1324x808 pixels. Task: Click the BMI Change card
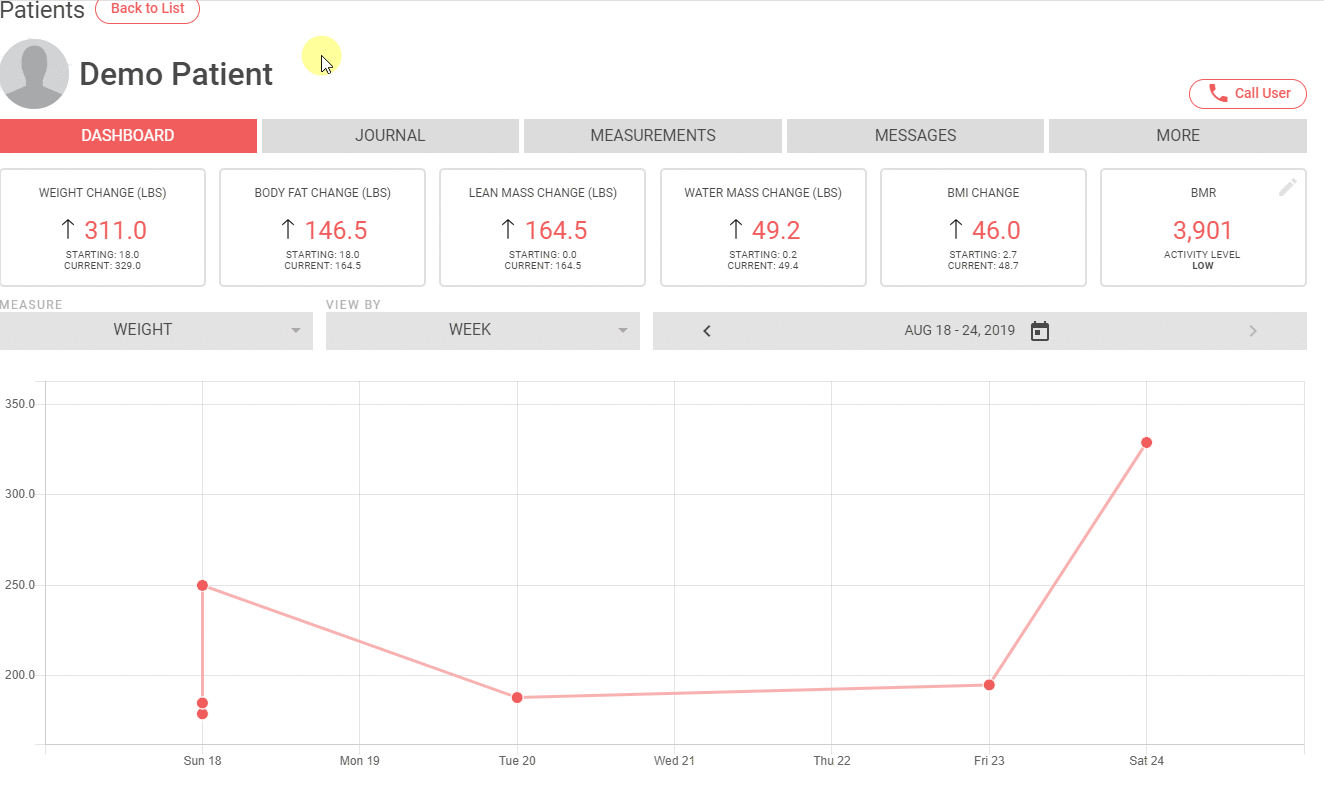coord(983,228)
